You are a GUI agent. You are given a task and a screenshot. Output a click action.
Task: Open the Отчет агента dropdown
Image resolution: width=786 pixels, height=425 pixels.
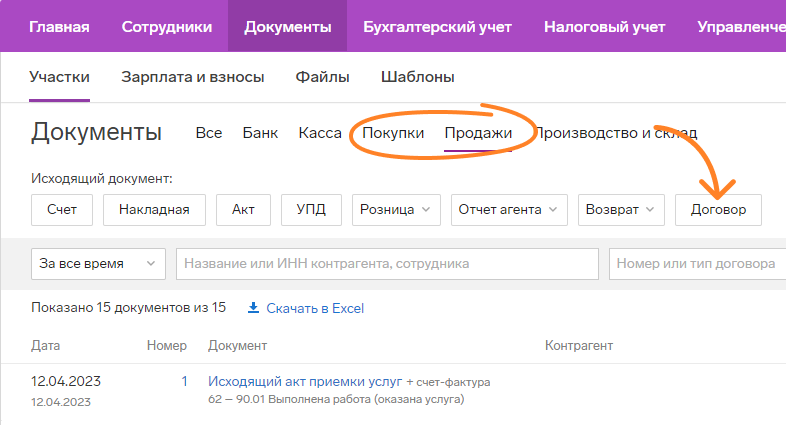tap(509, 209)
